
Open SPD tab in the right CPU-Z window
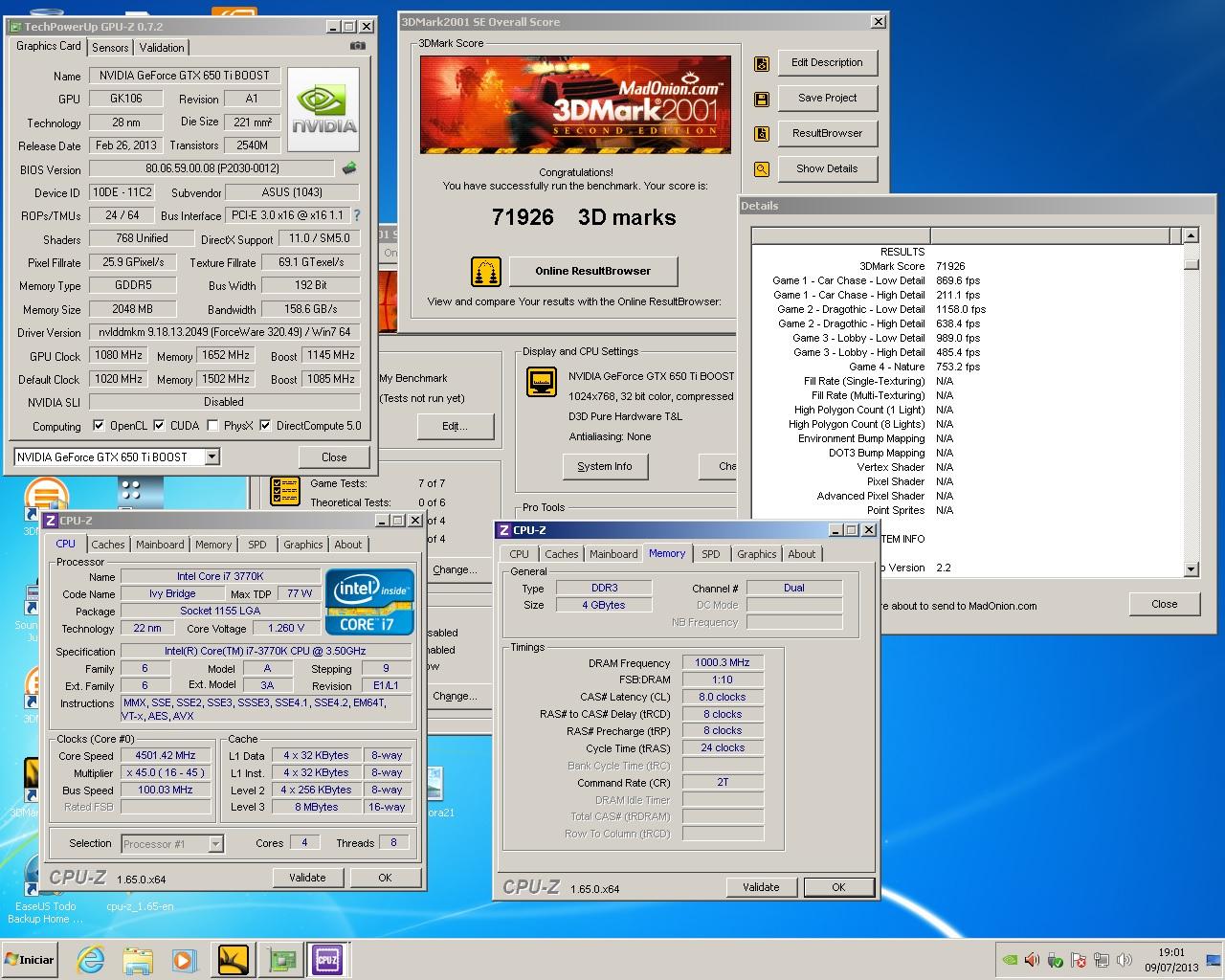click(711, 554)
